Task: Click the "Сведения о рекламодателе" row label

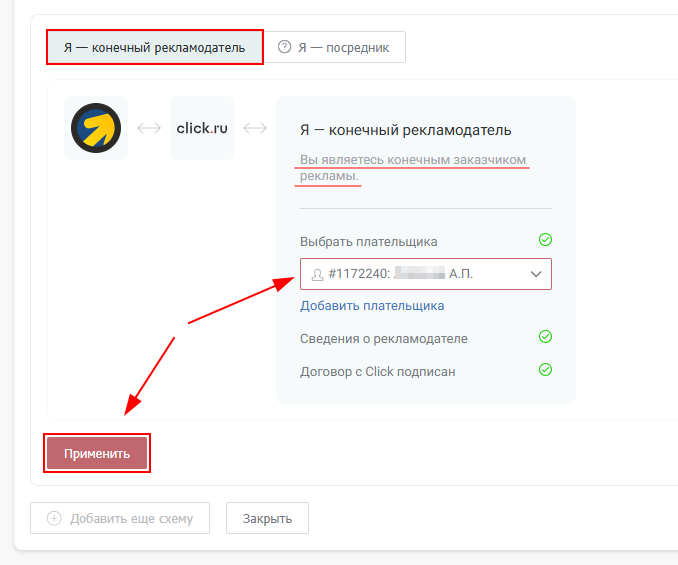Action: (383, 338)
